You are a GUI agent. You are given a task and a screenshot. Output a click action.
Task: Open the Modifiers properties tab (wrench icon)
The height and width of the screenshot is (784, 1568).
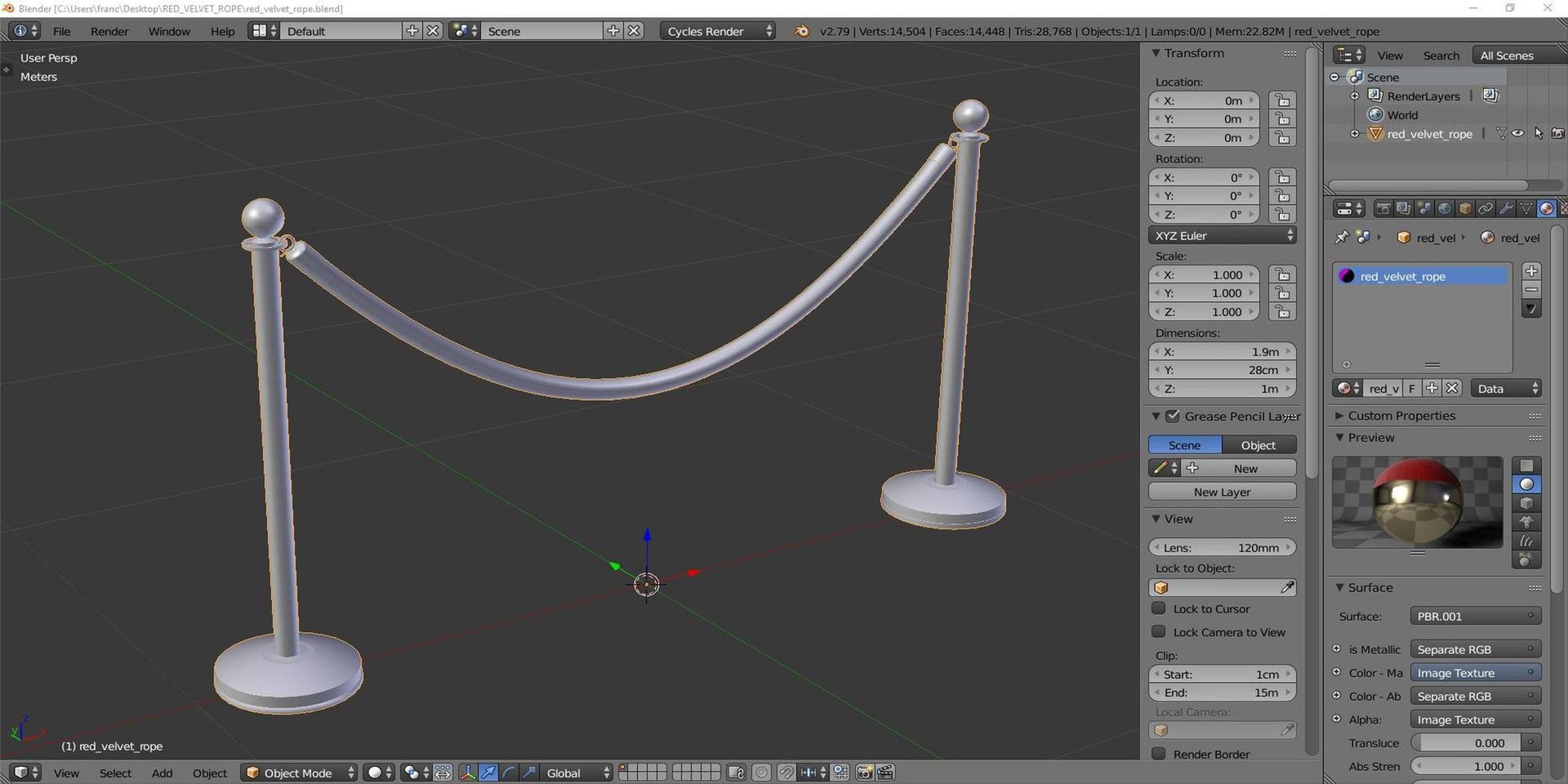click(1505, 209)
